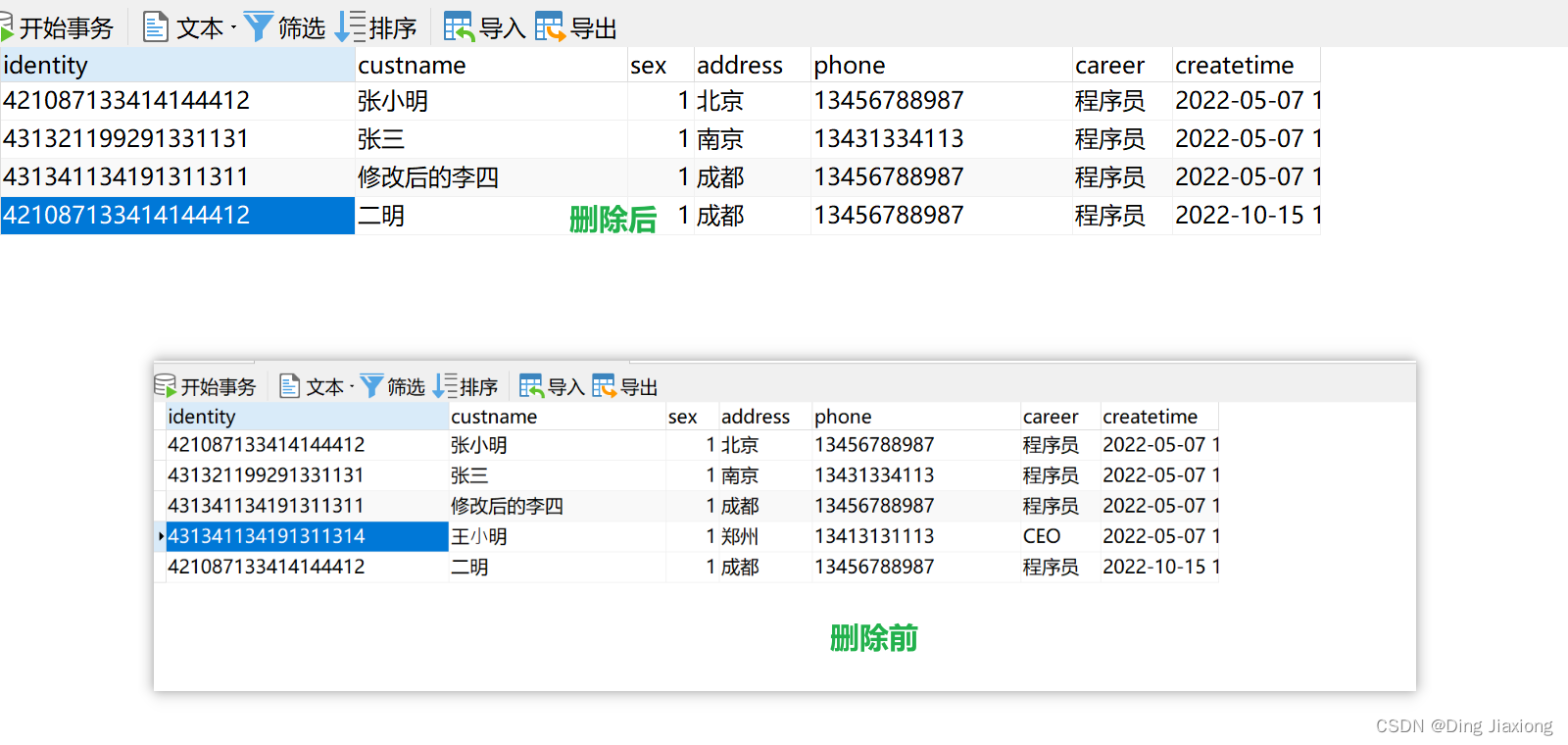Select the career column header in the lower window
This screenshot has width=1568, height=745.
[1059, 417]
